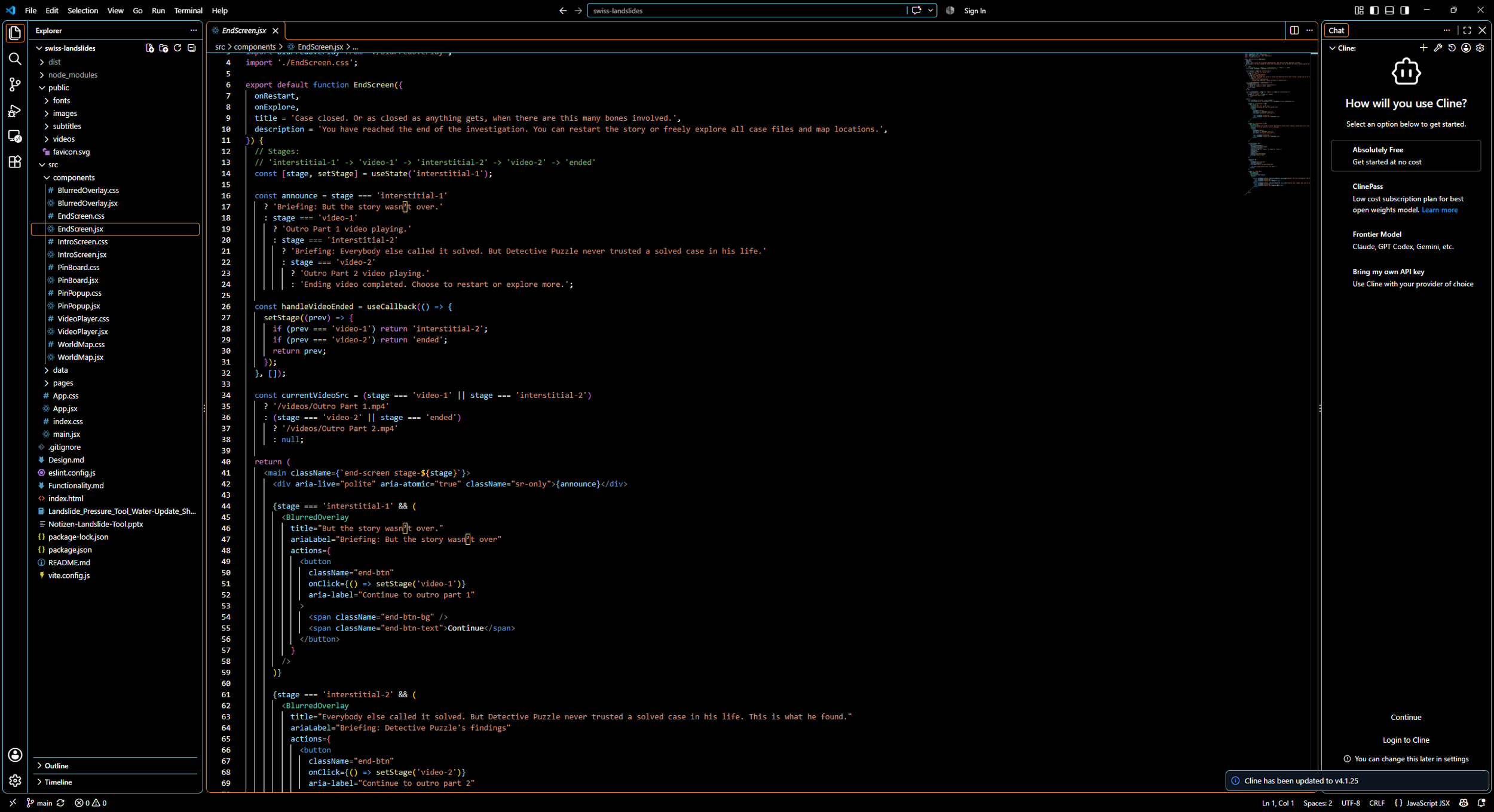Switch to the EndScreen.jsx editor tab
1494x812 pixels.
244,30
